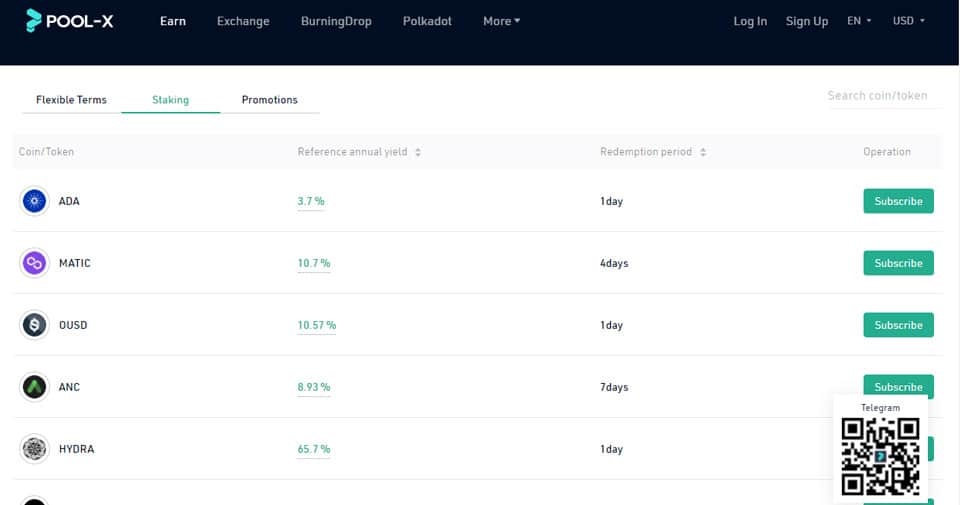Switch to the Promotions tab
Viewport: 960px width, 505px height.
(269, 100)
